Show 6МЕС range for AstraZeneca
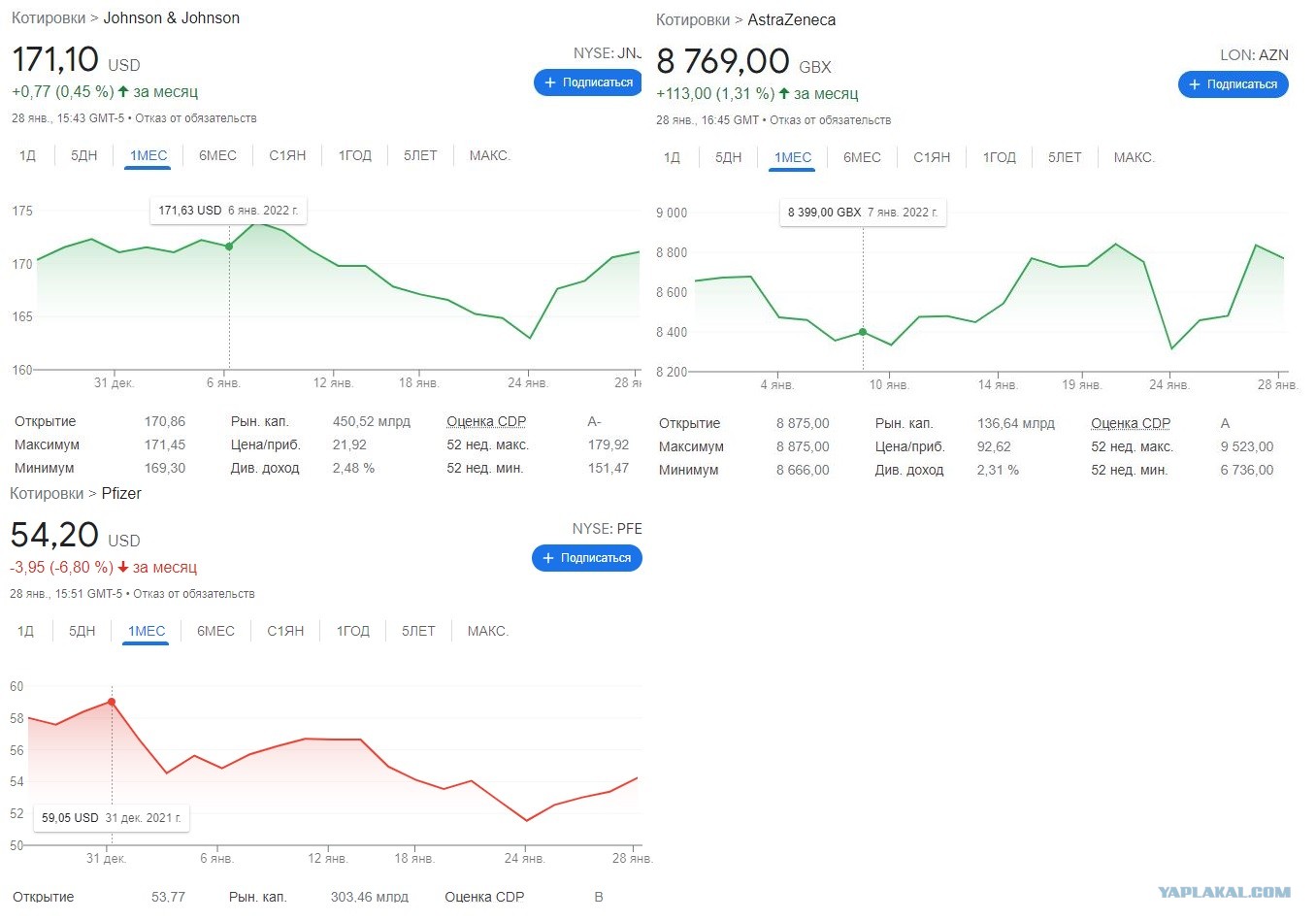The width and height of the screenshot is (1316, 921). point(862,157)
